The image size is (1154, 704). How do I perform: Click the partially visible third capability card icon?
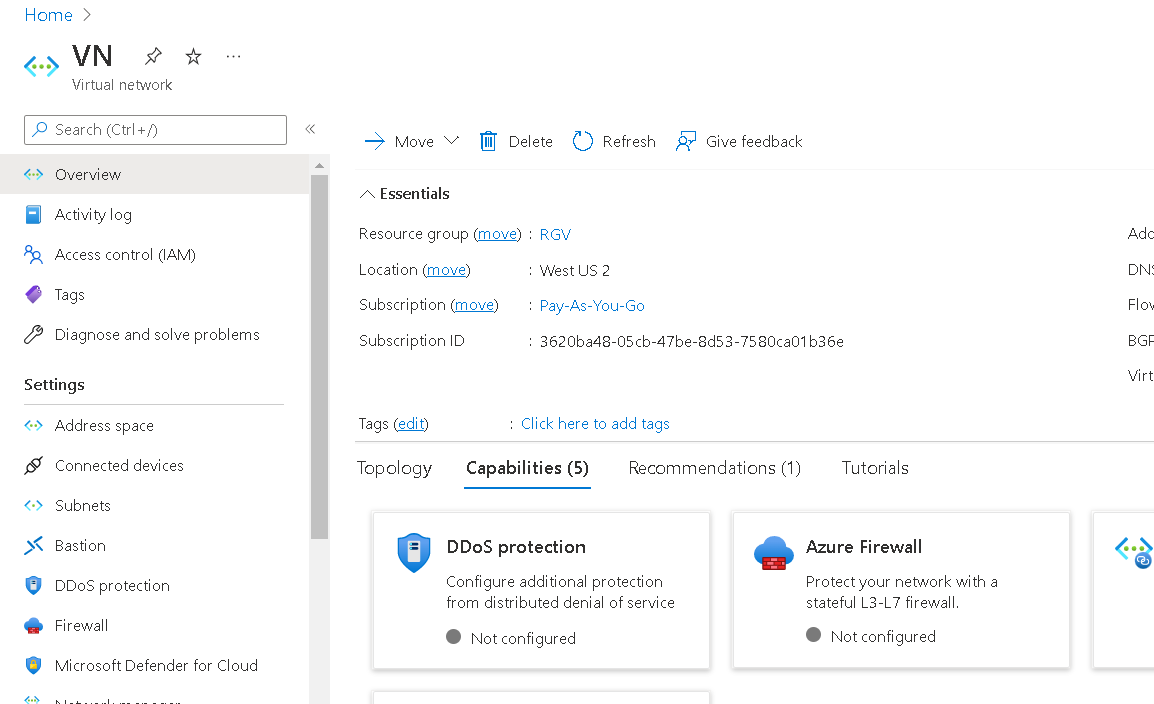tap(1133, 552)
